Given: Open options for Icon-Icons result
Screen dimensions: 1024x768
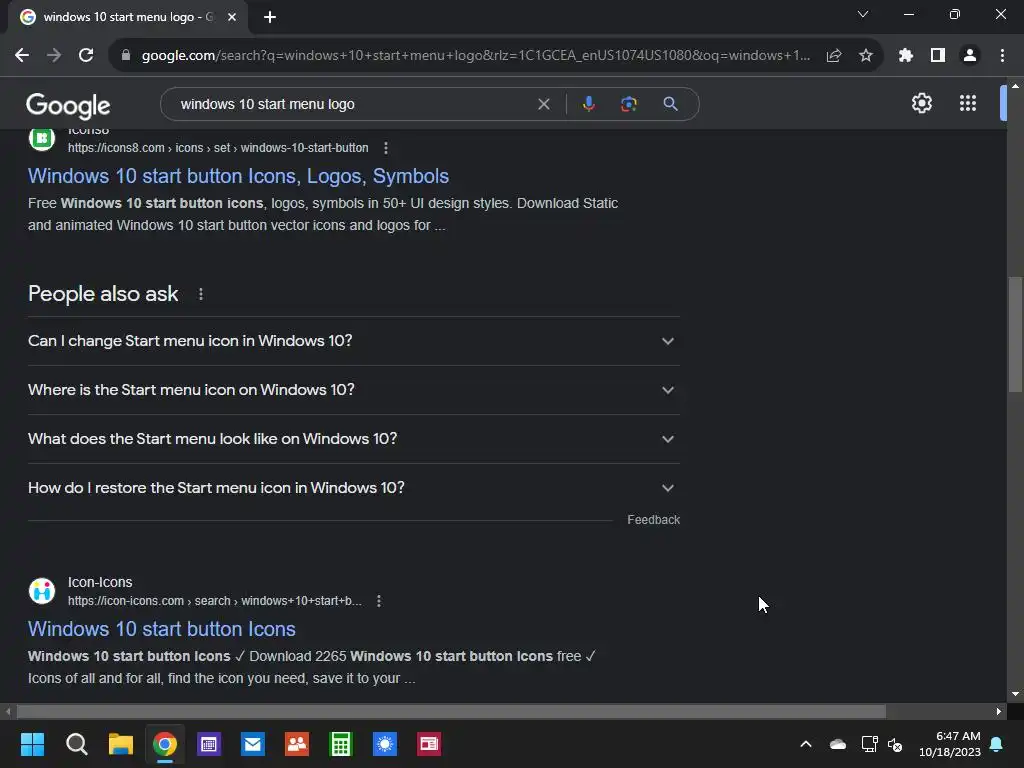Looking at the screenshot, I should tap(379, 601).
